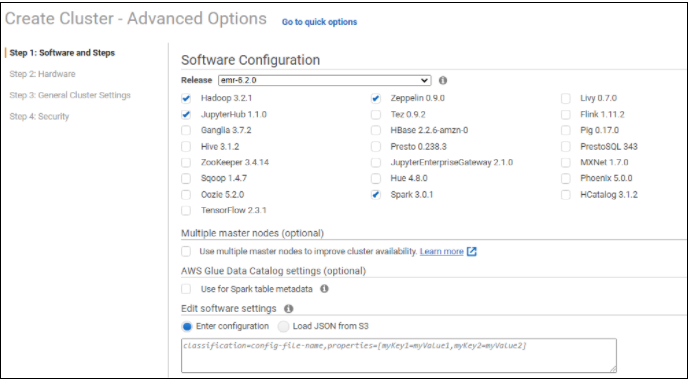The image size is (691, 380).
Task: Grab the configuration box resize handle
Action: (x=613, y=369)
